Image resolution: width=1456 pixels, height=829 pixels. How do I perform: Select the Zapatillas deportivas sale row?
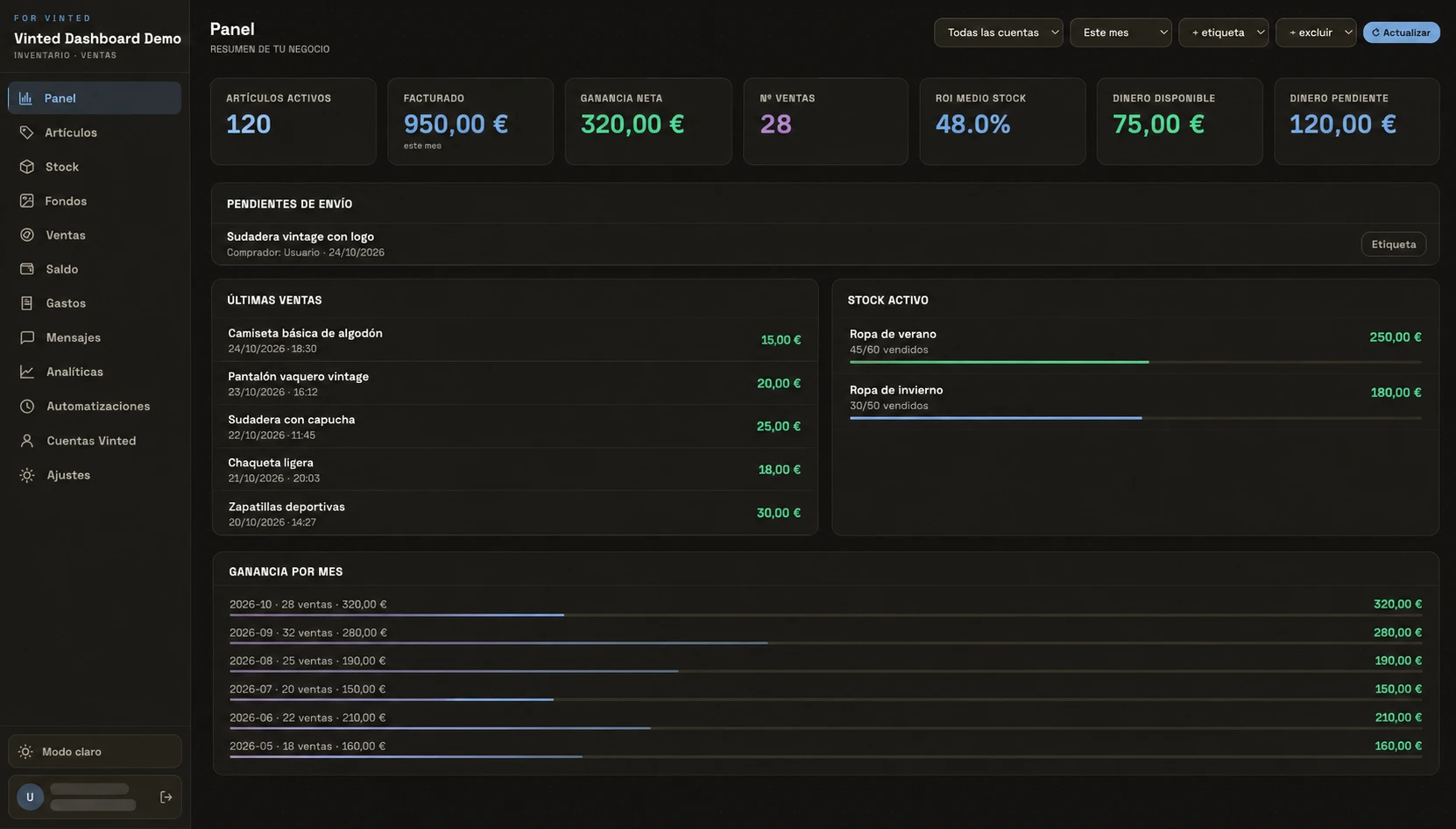[x=514, y=514]
